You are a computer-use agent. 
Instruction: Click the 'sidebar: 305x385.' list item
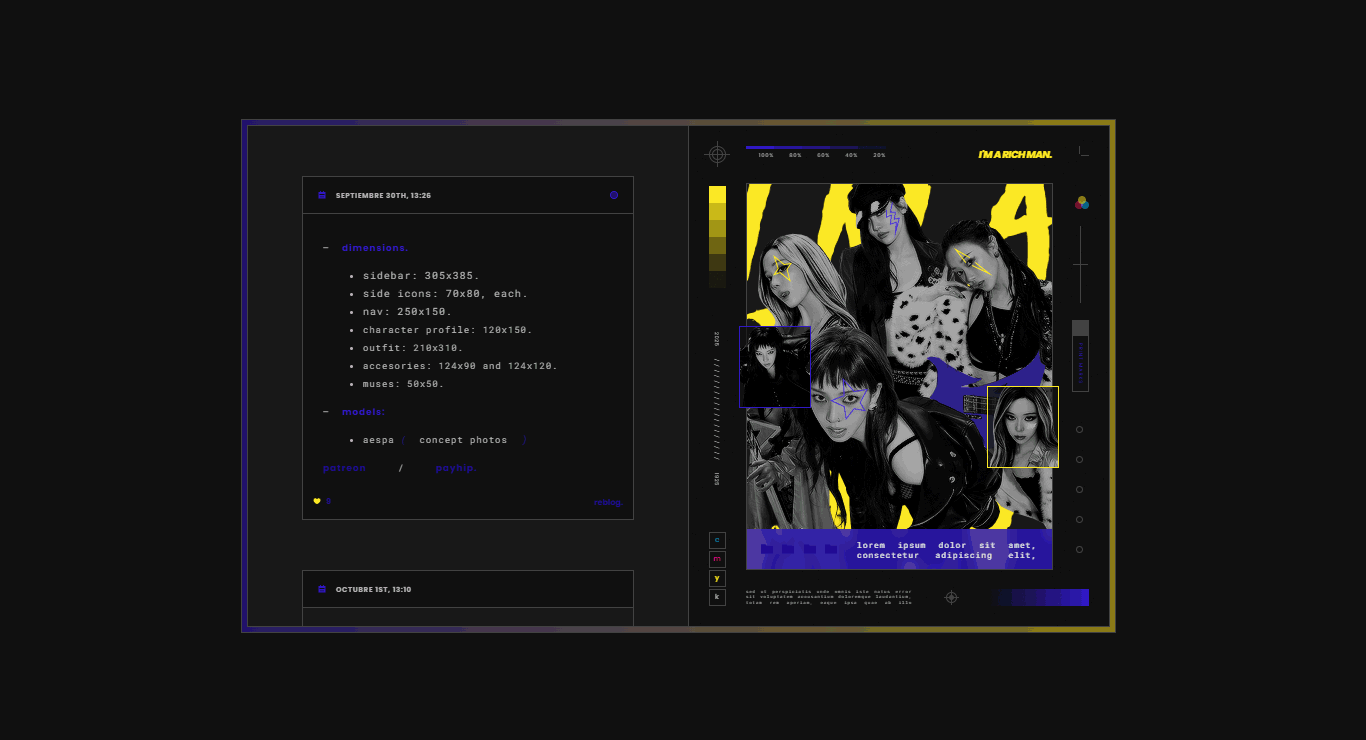tap(421, 276)
